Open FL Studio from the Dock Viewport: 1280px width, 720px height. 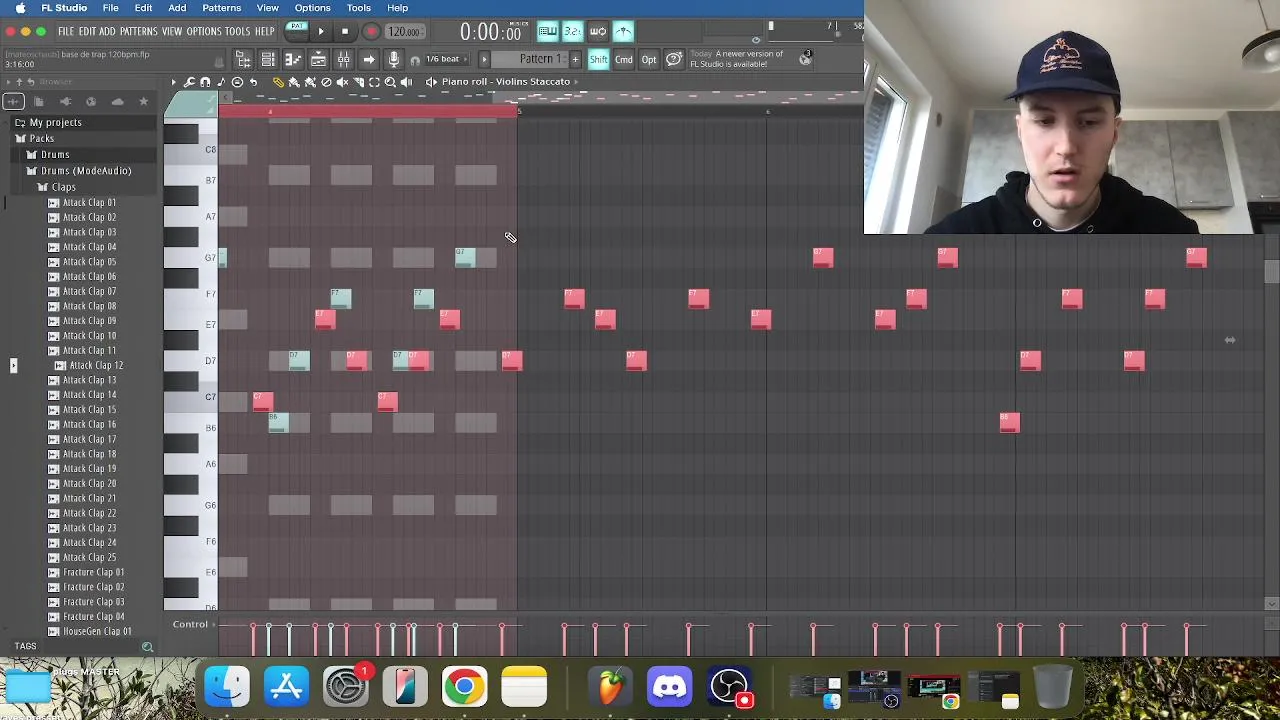[x=610, y=687]
